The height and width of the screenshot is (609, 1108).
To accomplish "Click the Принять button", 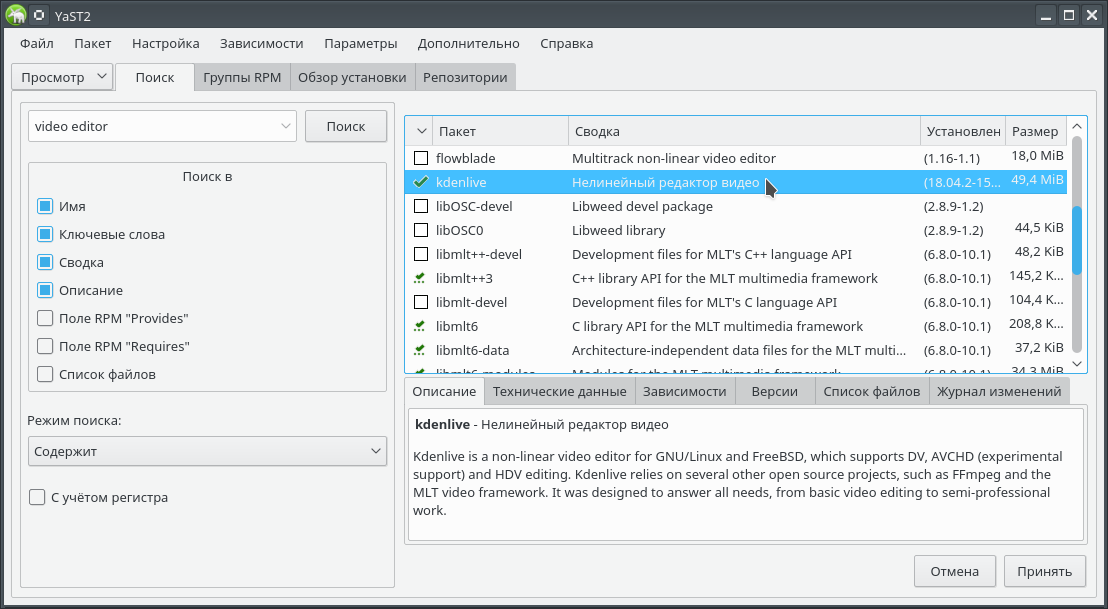I will click(x=1044, y=572).
